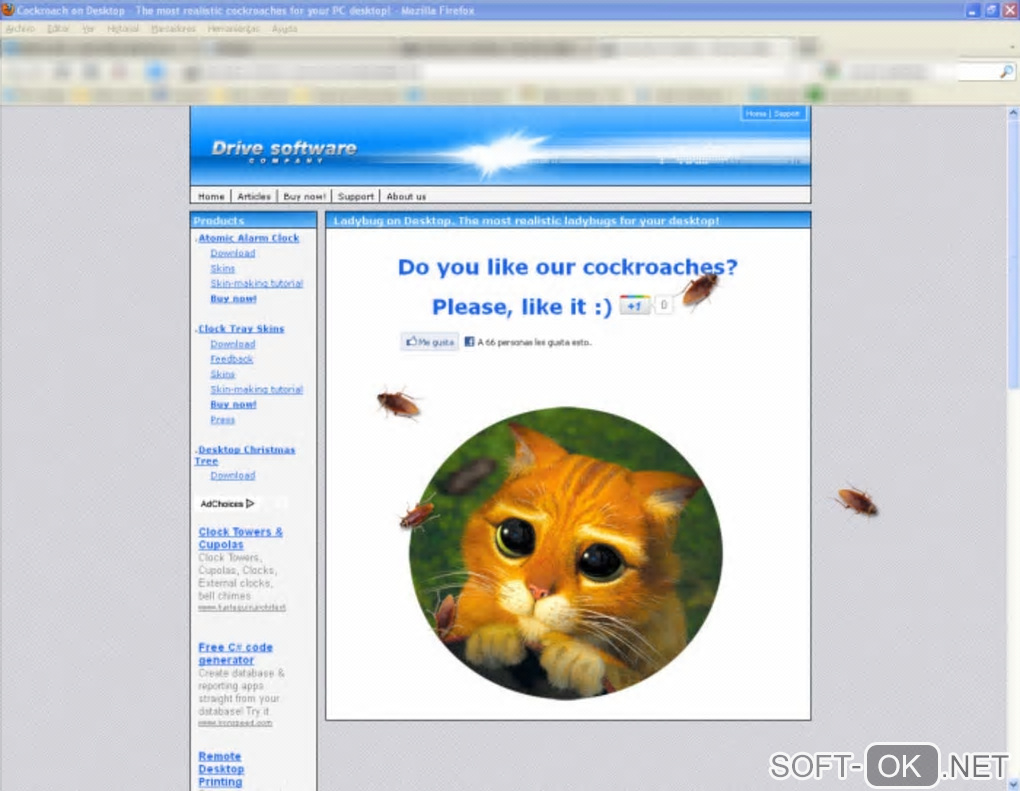Click the Me gusta like button
This screenshot has height=791, width=1020.
click(x=429, y=342)
